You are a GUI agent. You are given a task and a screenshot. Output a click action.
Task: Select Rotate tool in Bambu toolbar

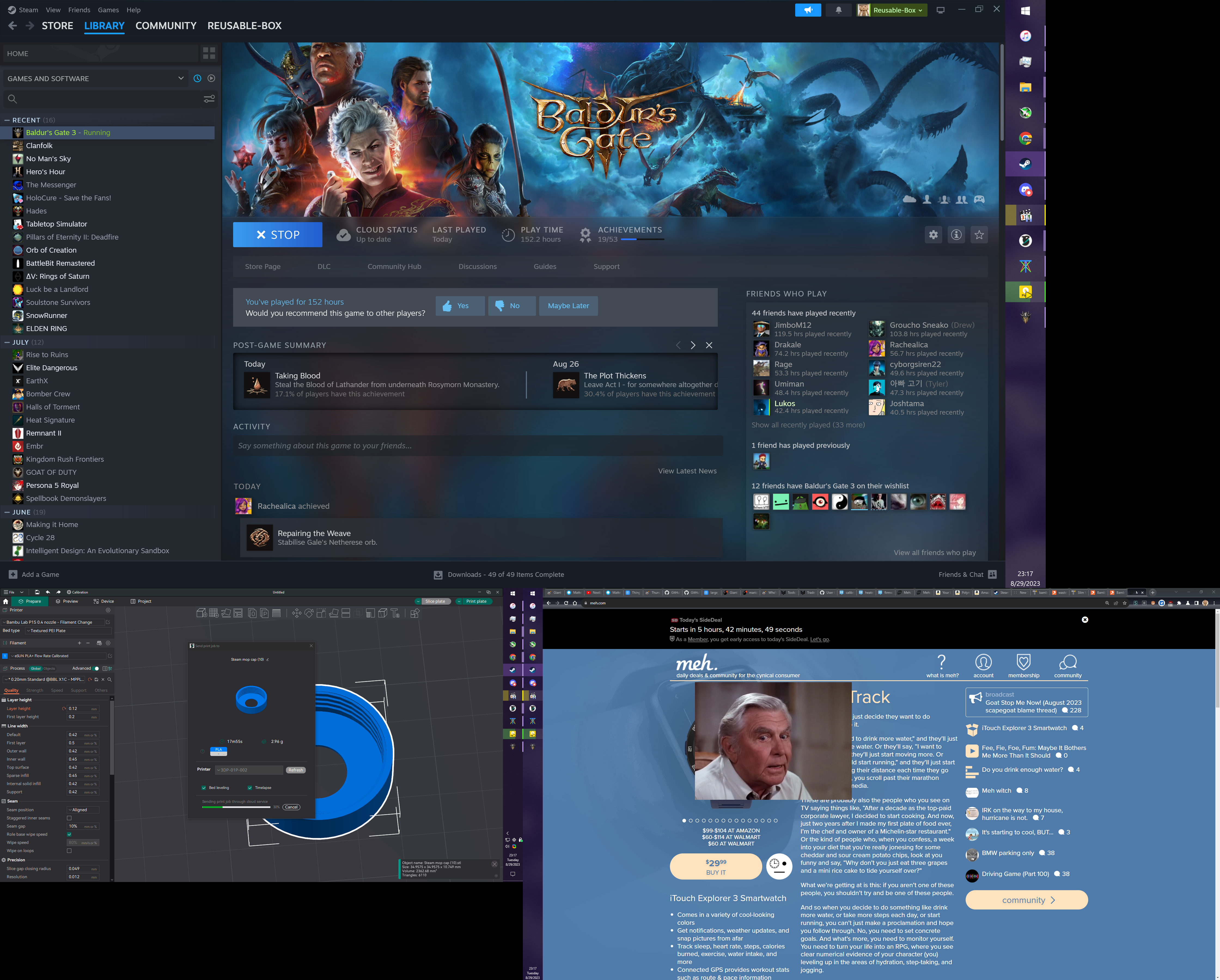309,613
